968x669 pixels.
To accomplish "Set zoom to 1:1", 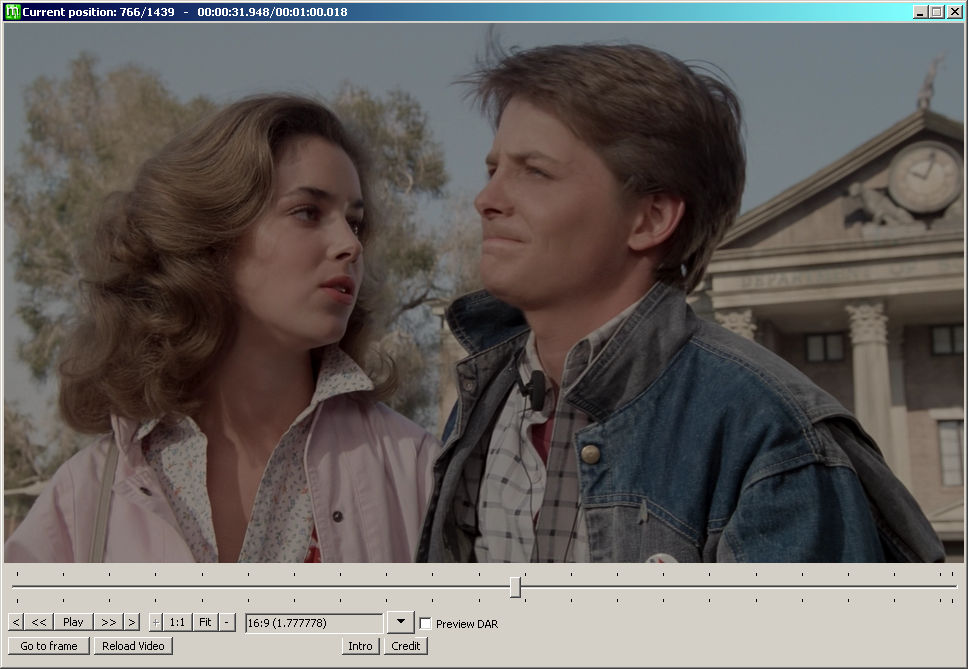I will coord(178,622).
